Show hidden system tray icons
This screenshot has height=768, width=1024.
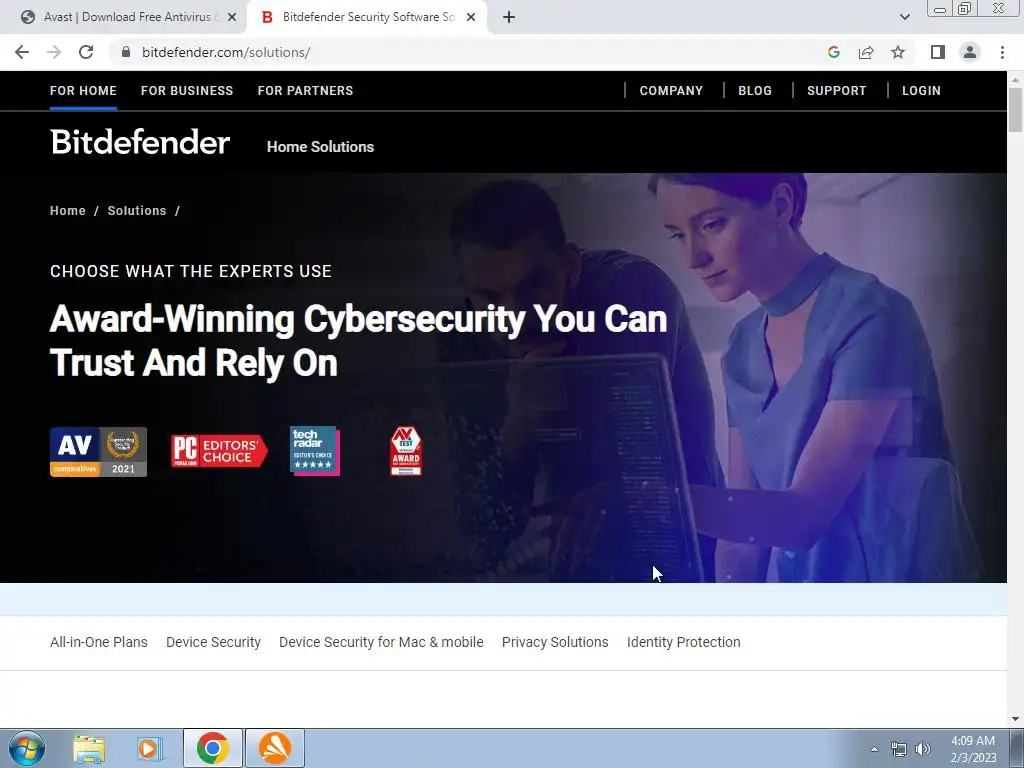pos(874,749)
